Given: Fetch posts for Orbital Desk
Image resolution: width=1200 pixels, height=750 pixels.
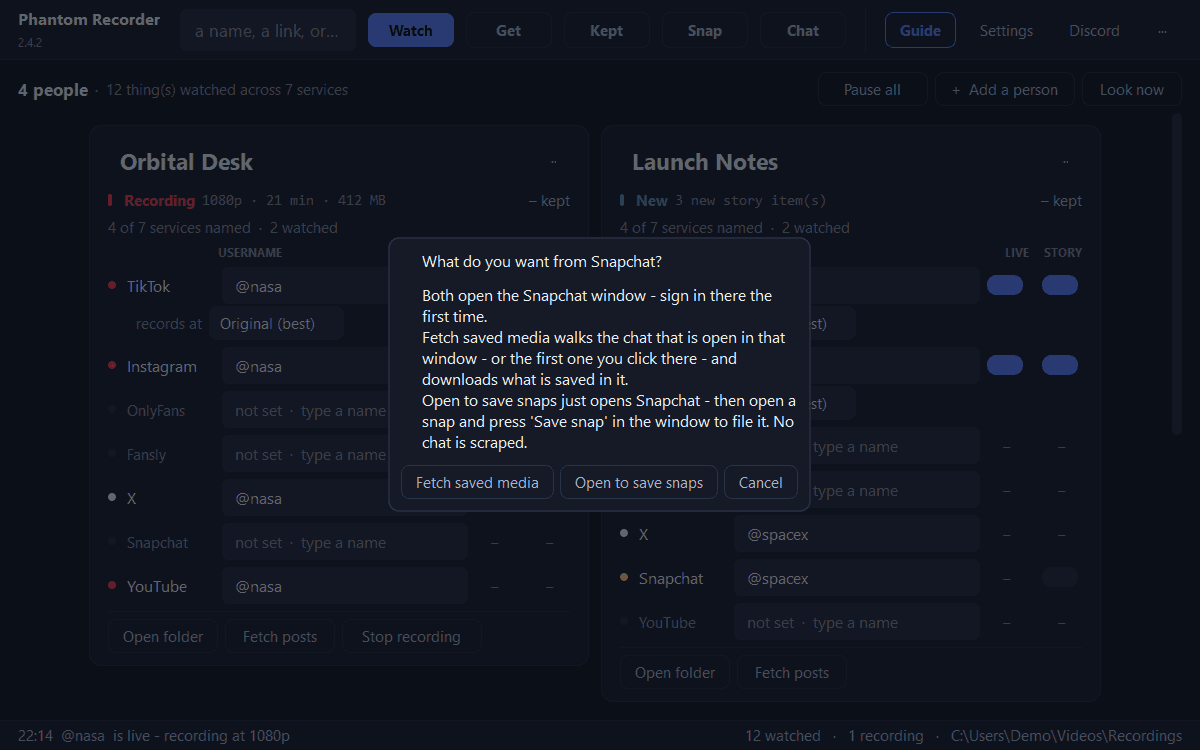Looking at the screenshot, I should pos(280,637).
